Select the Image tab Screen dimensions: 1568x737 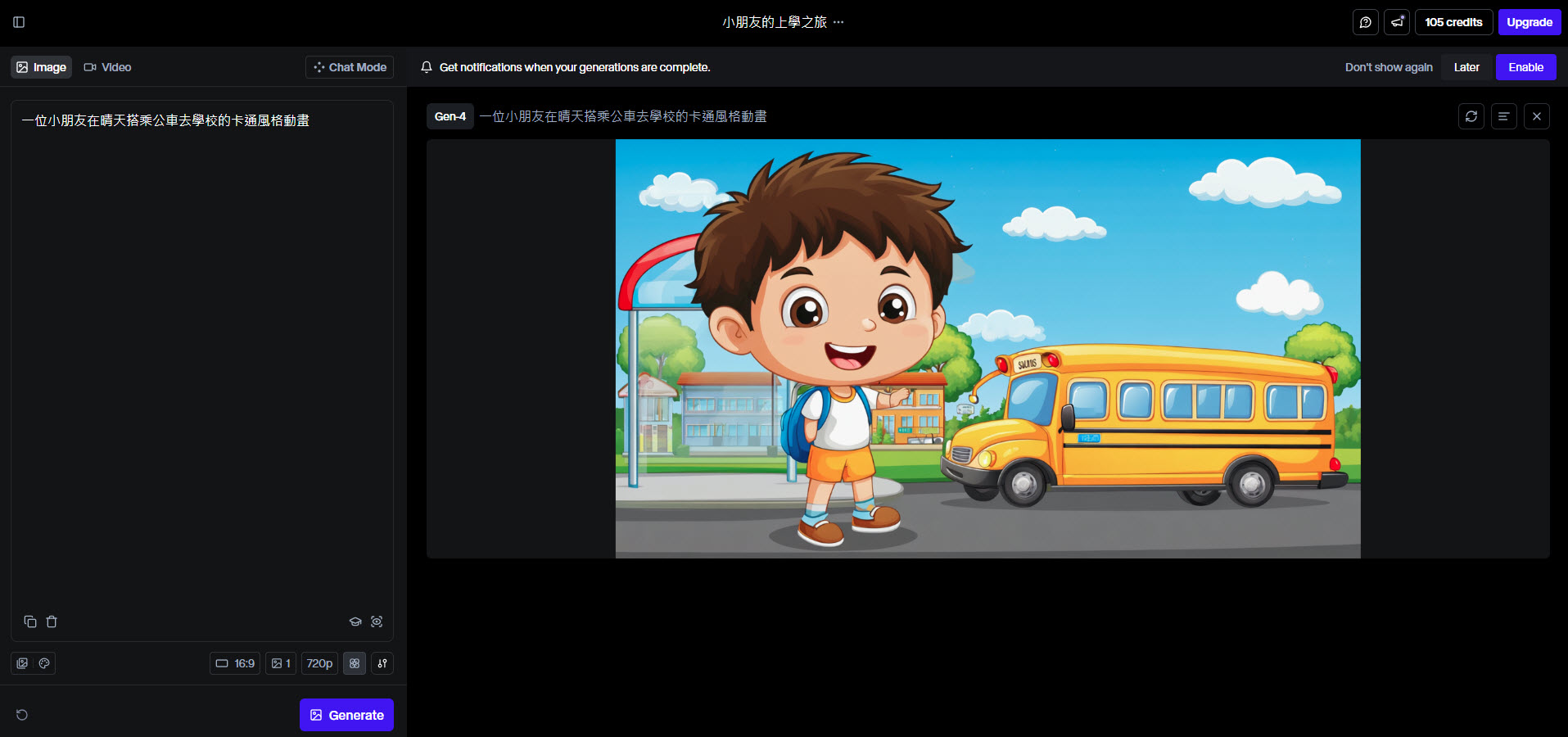42,67
